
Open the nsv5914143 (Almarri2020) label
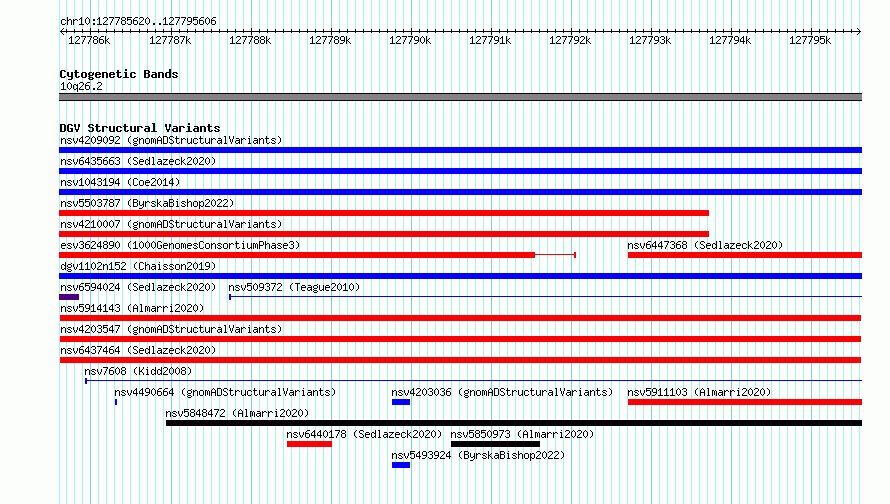132,308
